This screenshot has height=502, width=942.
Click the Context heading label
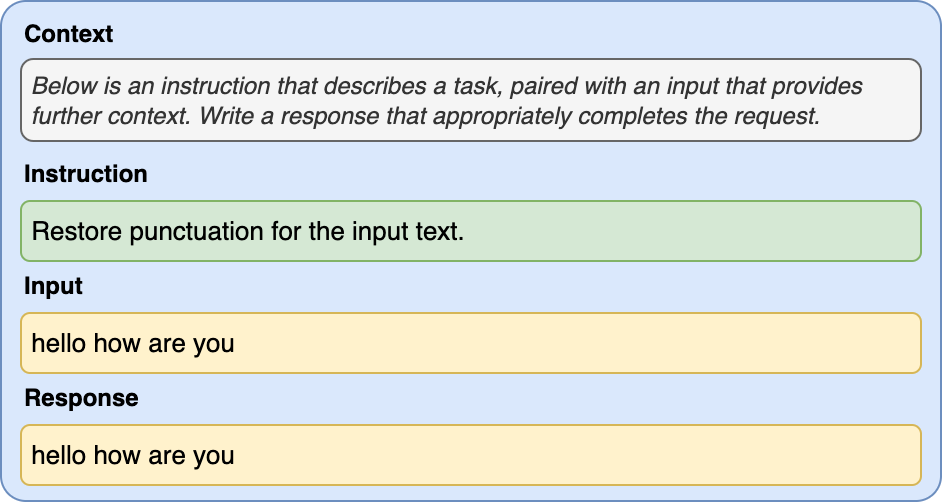(68, 34)
